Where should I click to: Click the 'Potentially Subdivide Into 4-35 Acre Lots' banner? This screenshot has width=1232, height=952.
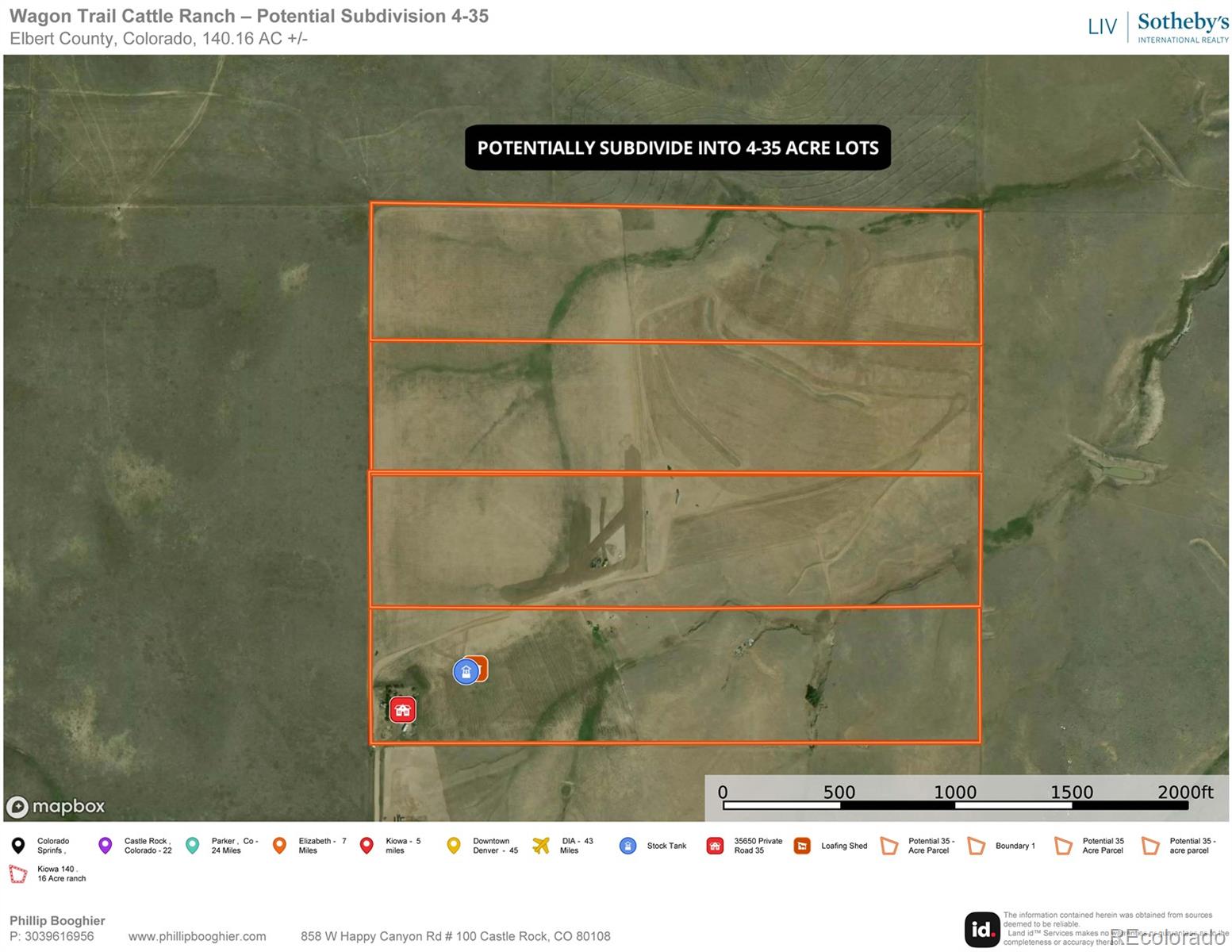(x=677, y=148)
